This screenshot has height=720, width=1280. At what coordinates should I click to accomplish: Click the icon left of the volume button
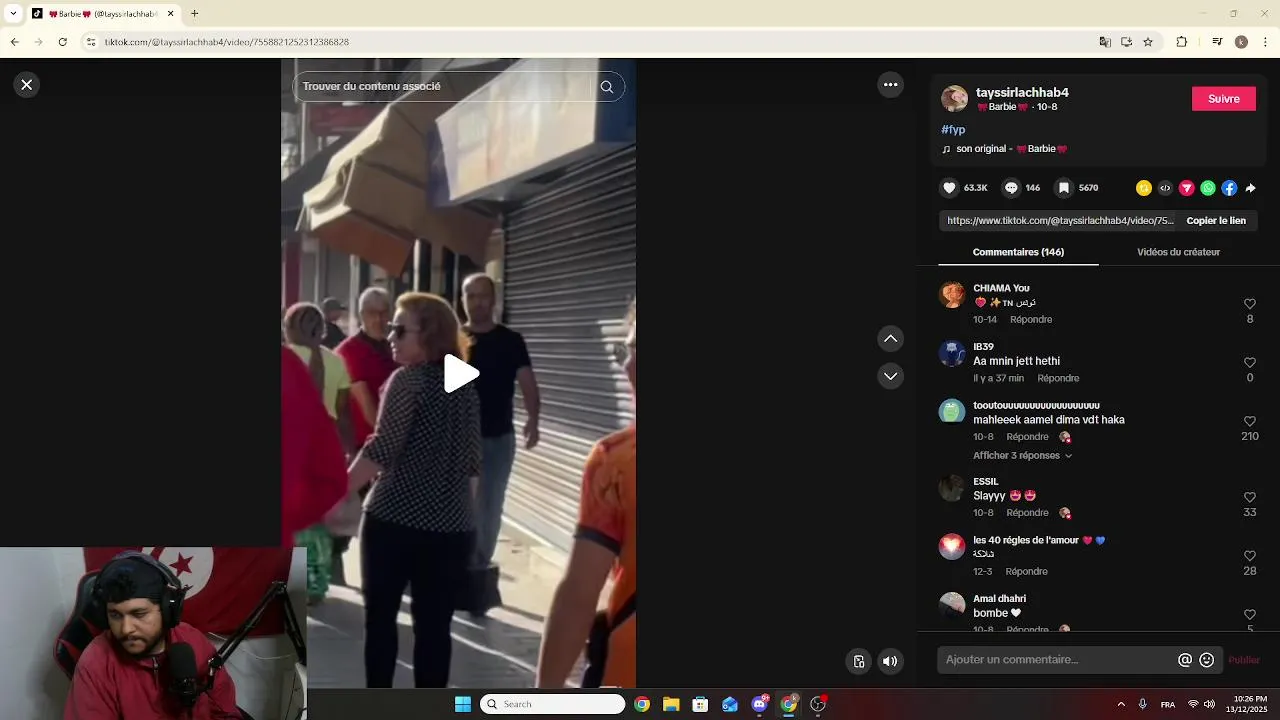(x=858, y=661)
